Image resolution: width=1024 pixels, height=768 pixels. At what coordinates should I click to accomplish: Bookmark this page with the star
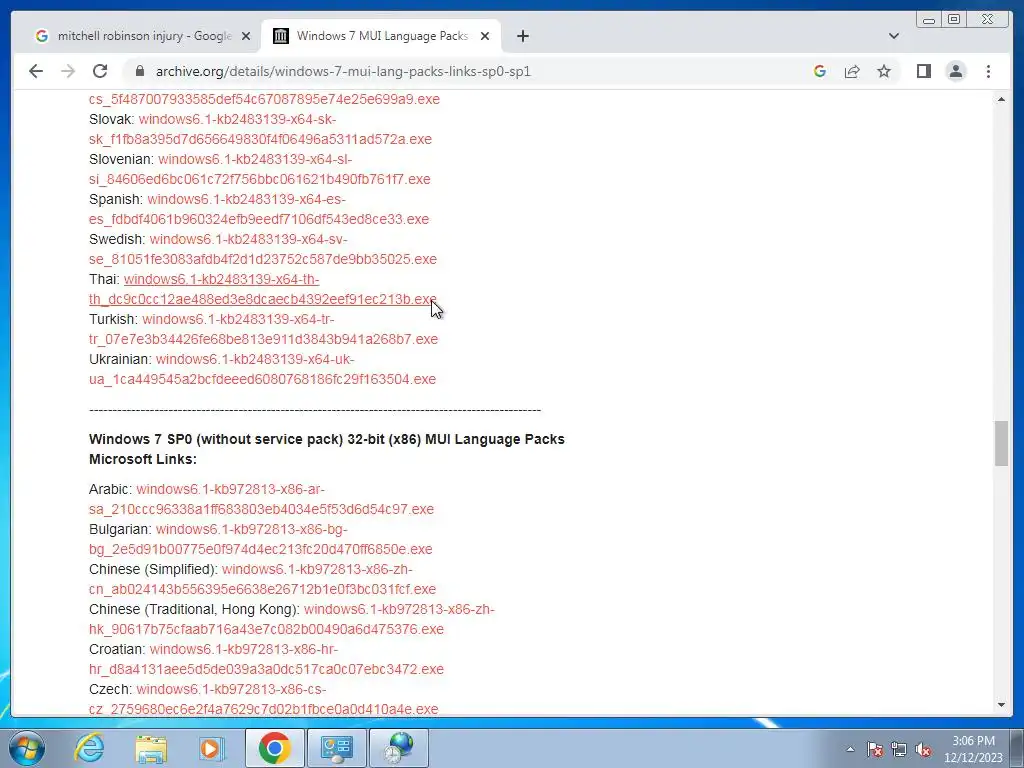pyautogui.click(x=884, y=71)
